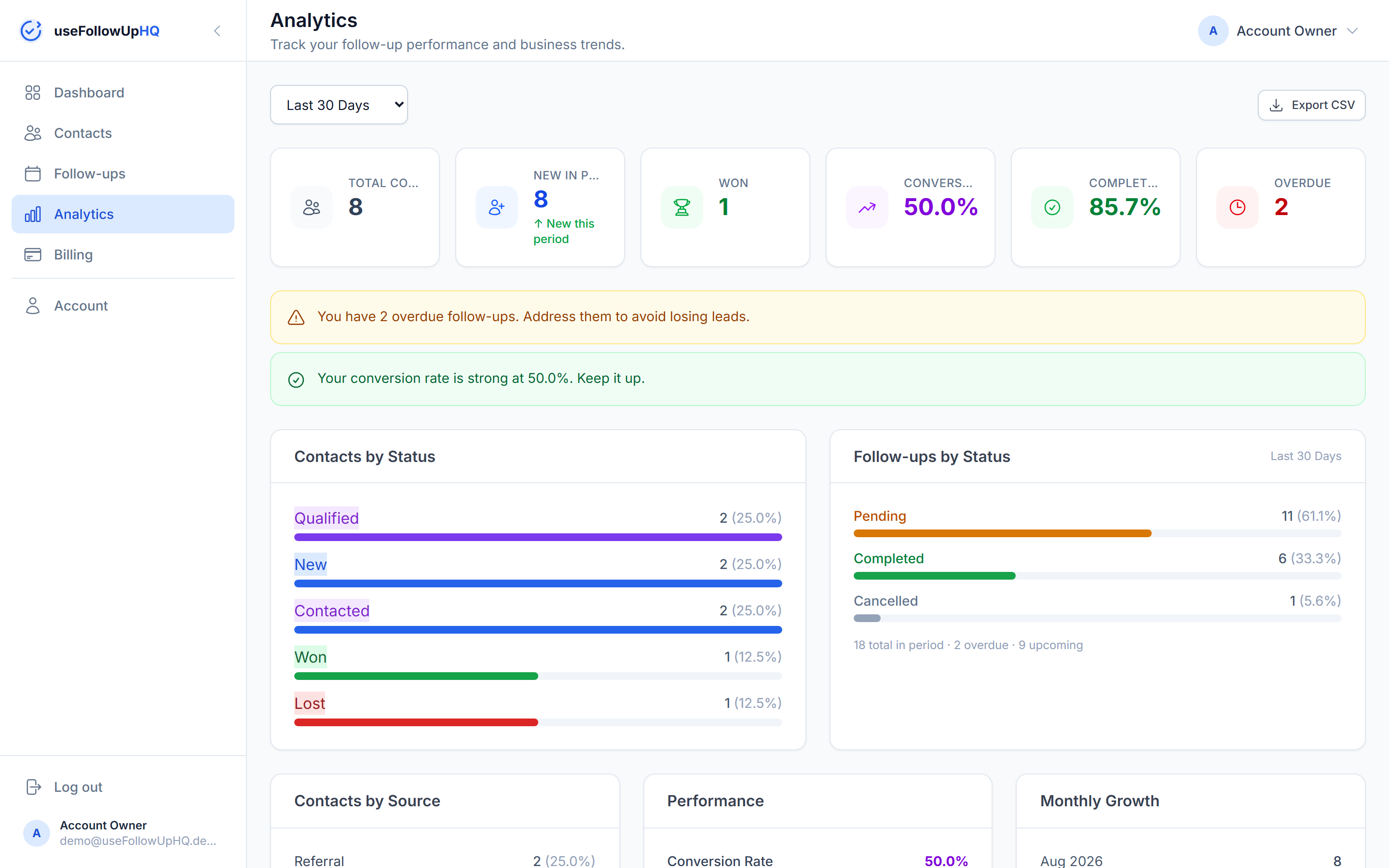The height and width of the screenshot is (868, 1389).
Task: Click the Won trophy icon
Action: 682,207
